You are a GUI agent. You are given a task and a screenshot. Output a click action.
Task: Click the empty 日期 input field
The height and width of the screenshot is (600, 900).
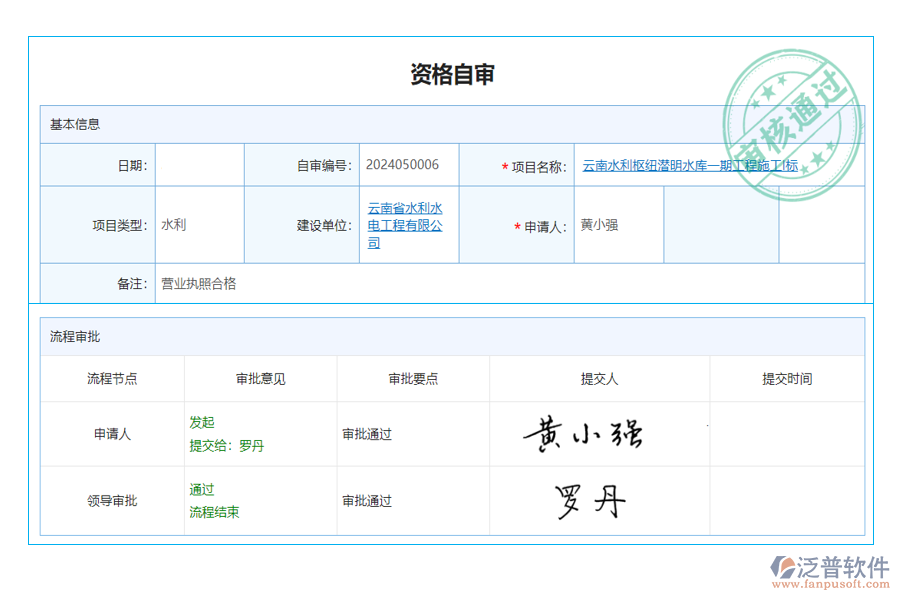pyautogui.click(x=198, y=165)
